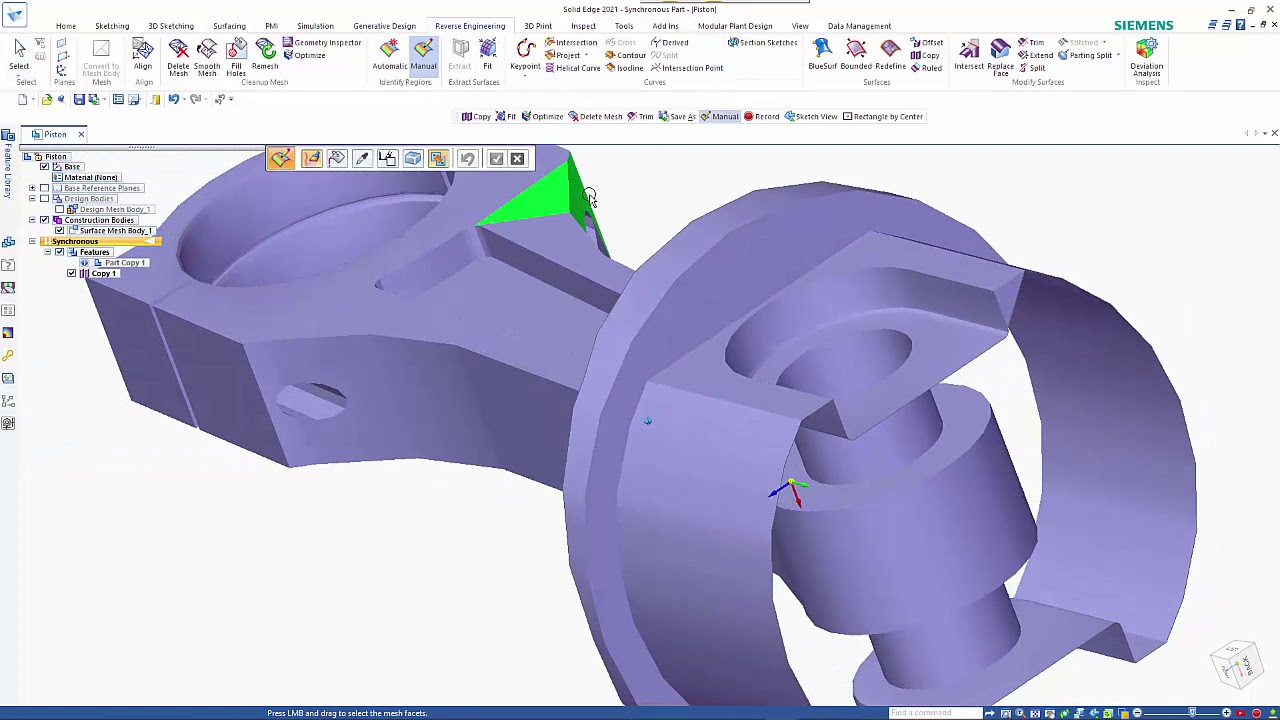Image resolution: width=1280 pixels, height=720 pixels.
Task: Cancel with the command bar X button
Action: (x=517, y=158)
